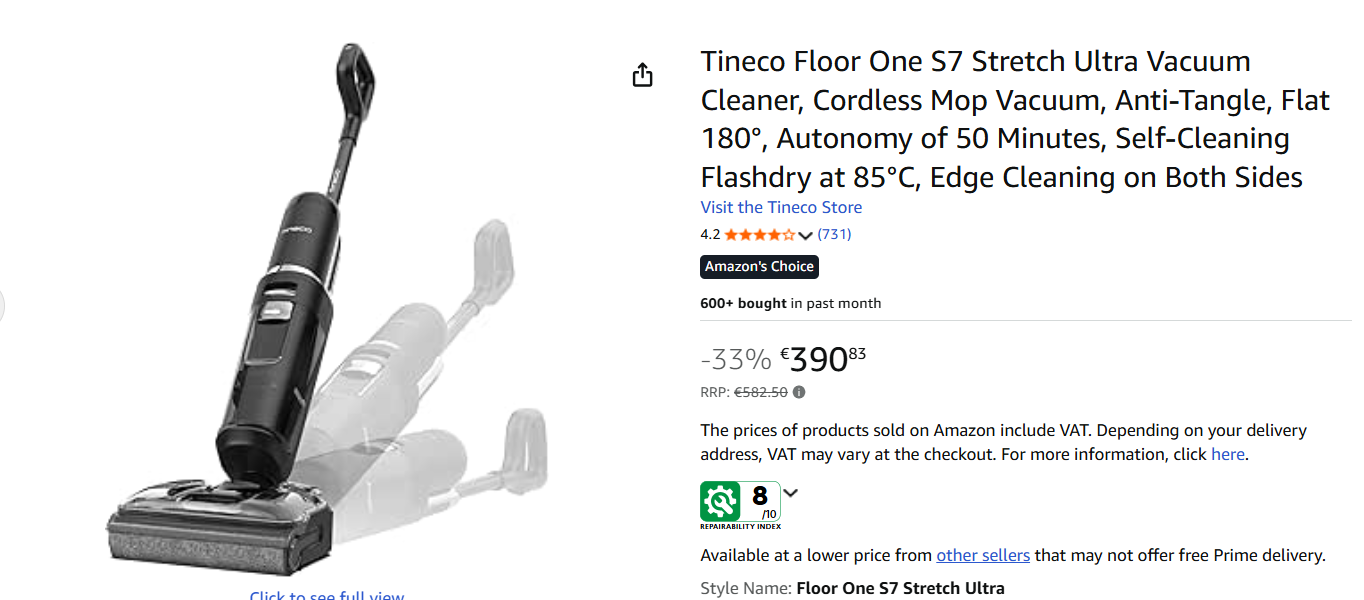Click the Amazon's Choice badge
Image resolution: width=1364 pixels, height=600 pixels.
coord(759,266)
